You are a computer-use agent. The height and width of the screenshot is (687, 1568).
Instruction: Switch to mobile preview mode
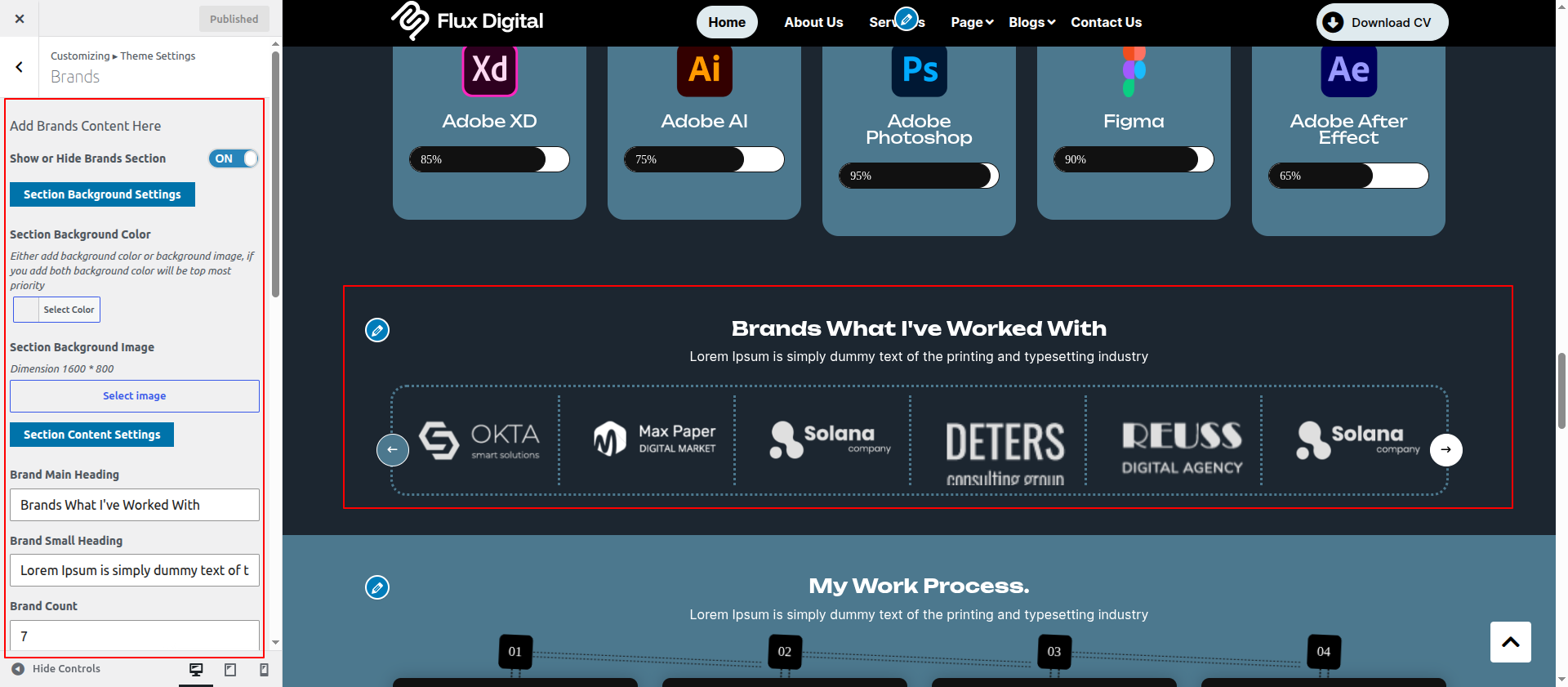(264, 670)
